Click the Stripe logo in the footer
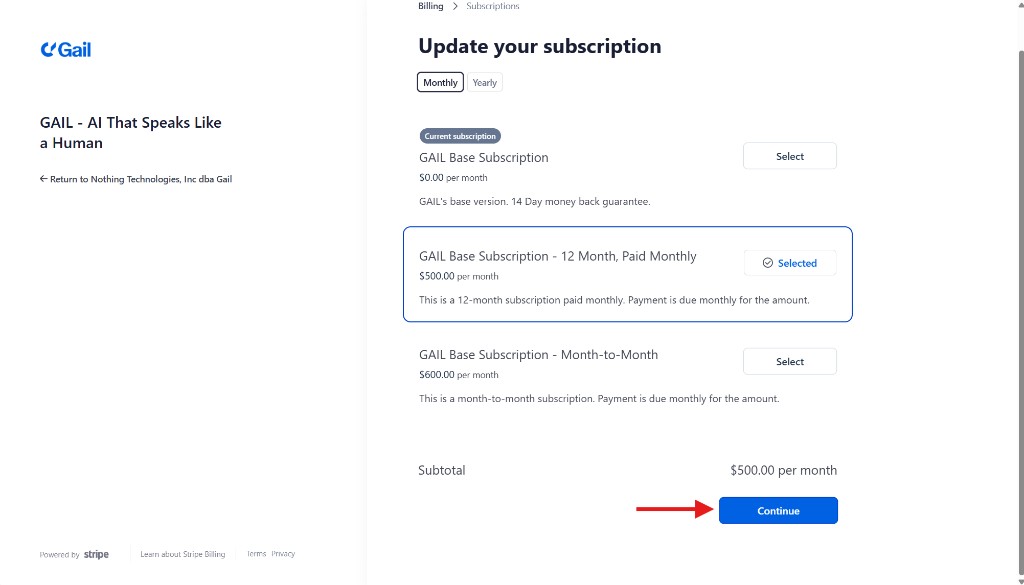Screen dimensions: 1024x585 (96, 553)
